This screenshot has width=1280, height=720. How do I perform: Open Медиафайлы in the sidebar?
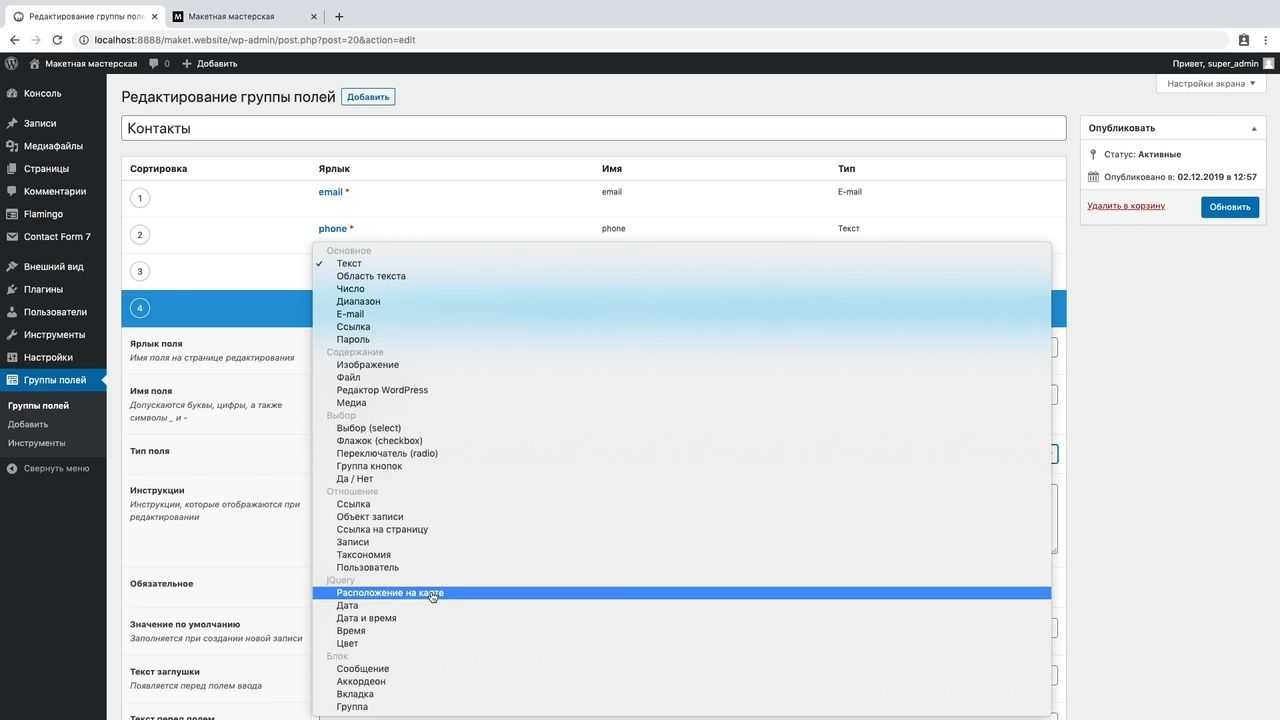click(x=53, y=146)
